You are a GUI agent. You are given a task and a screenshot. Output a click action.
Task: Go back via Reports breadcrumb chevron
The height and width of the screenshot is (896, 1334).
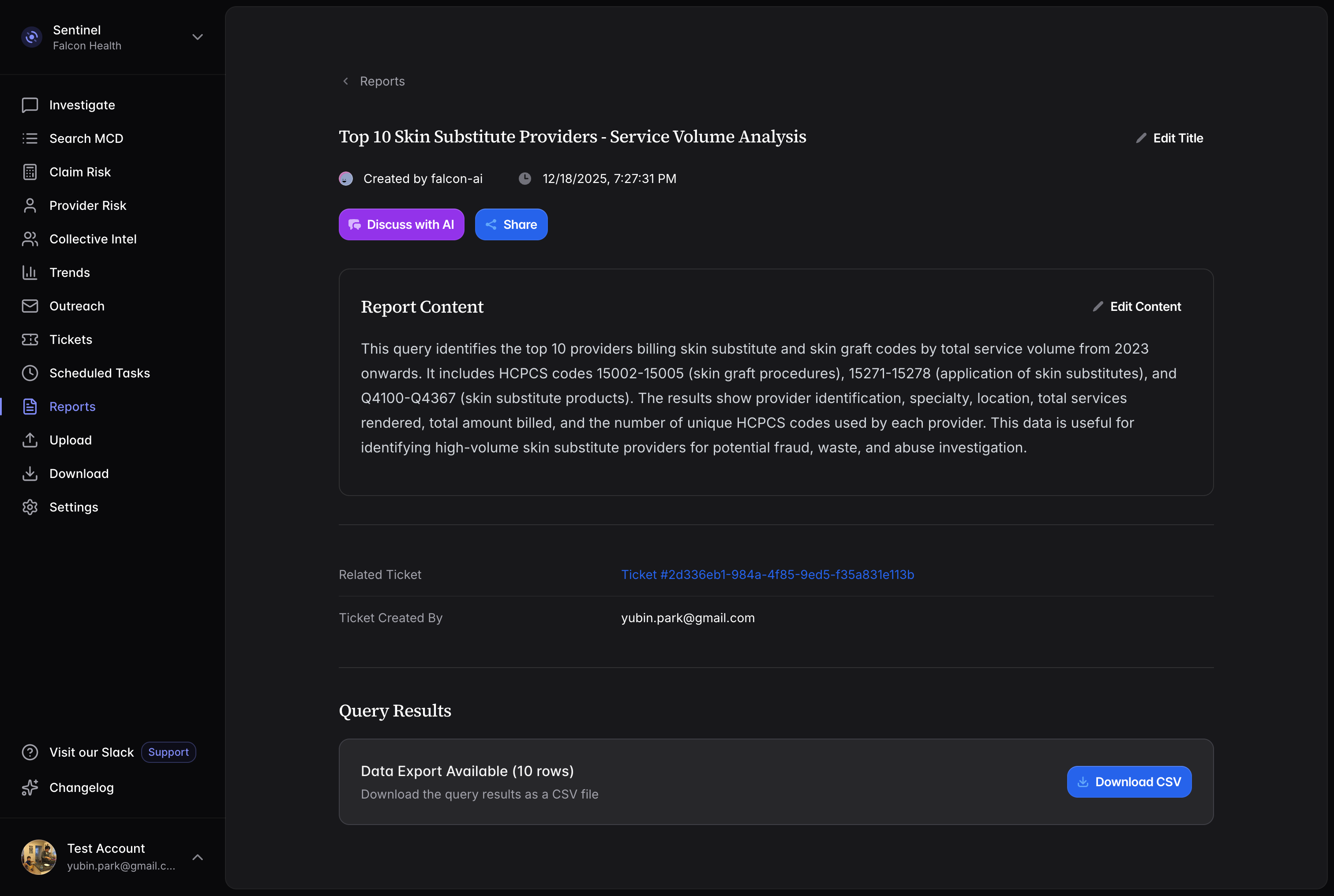point(346,81)
